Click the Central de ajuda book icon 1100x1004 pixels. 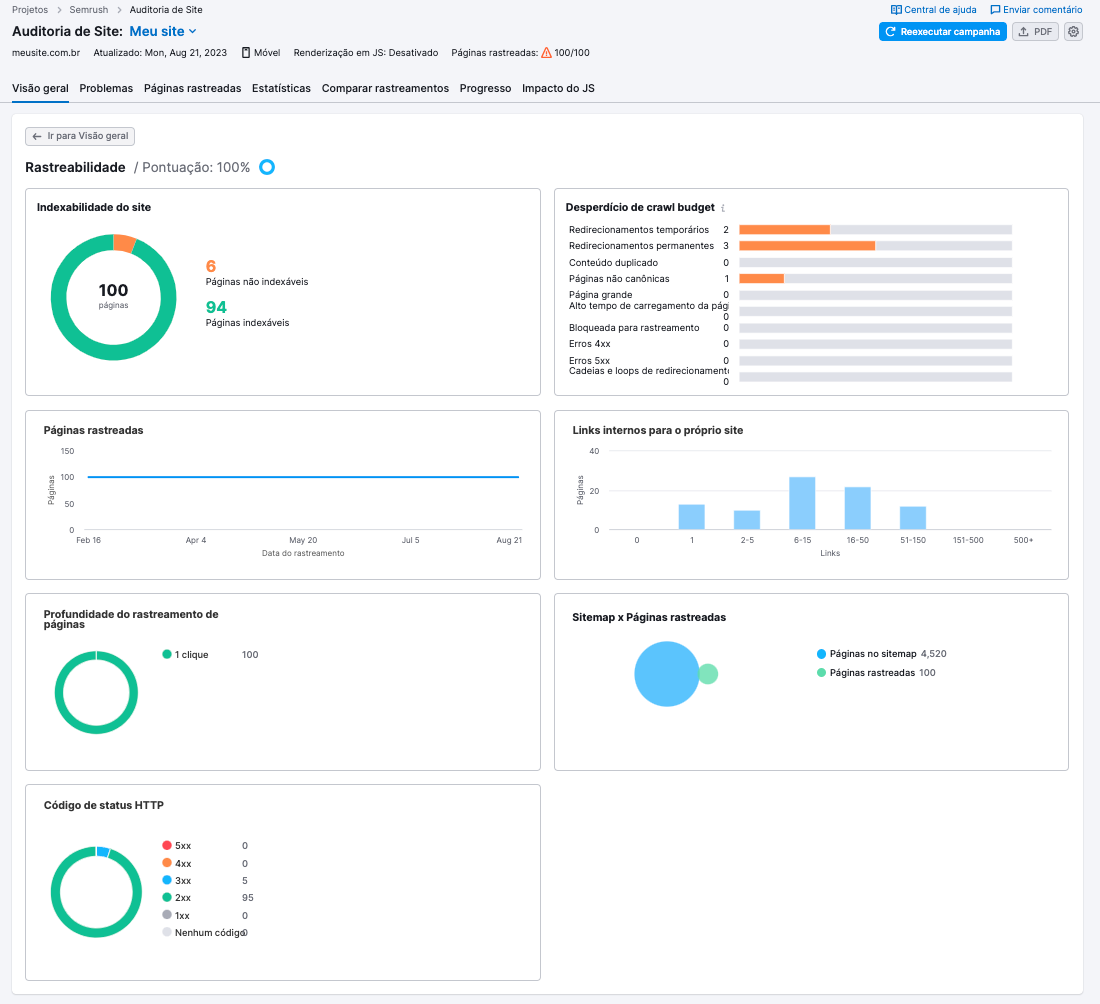coord(896,10)
